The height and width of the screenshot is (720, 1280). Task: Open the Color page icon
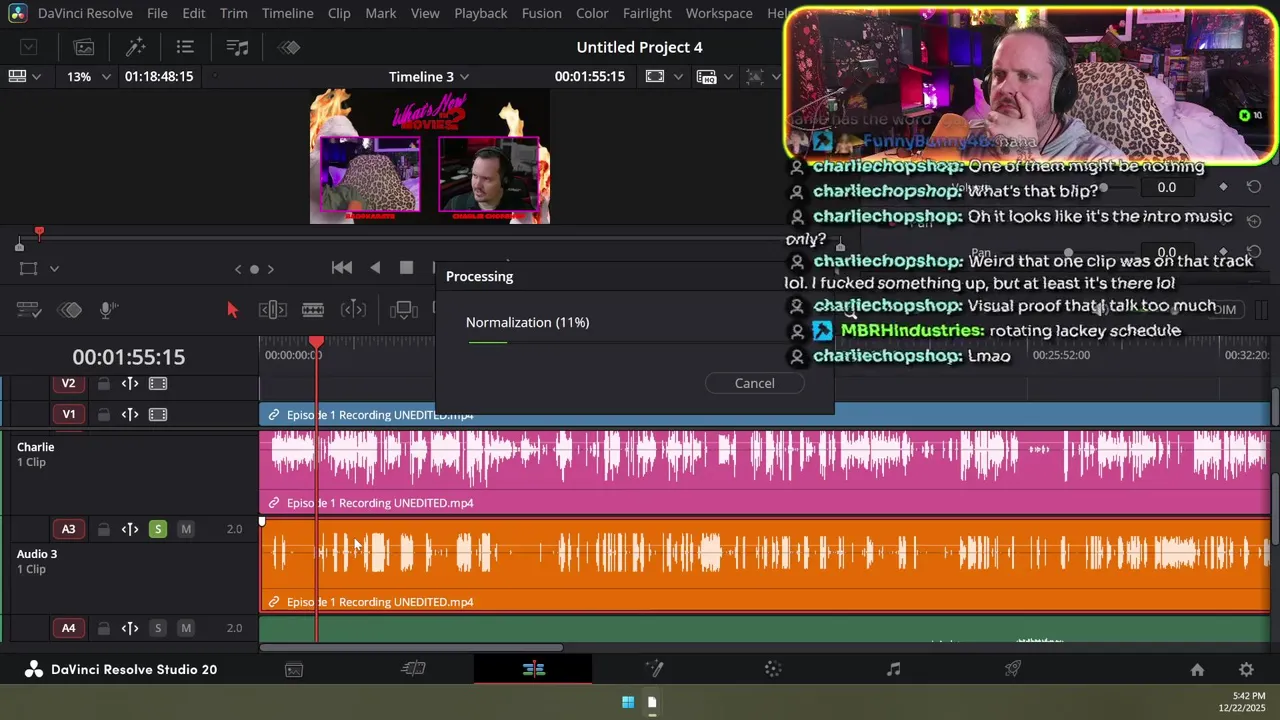click(x=773, y=670)
